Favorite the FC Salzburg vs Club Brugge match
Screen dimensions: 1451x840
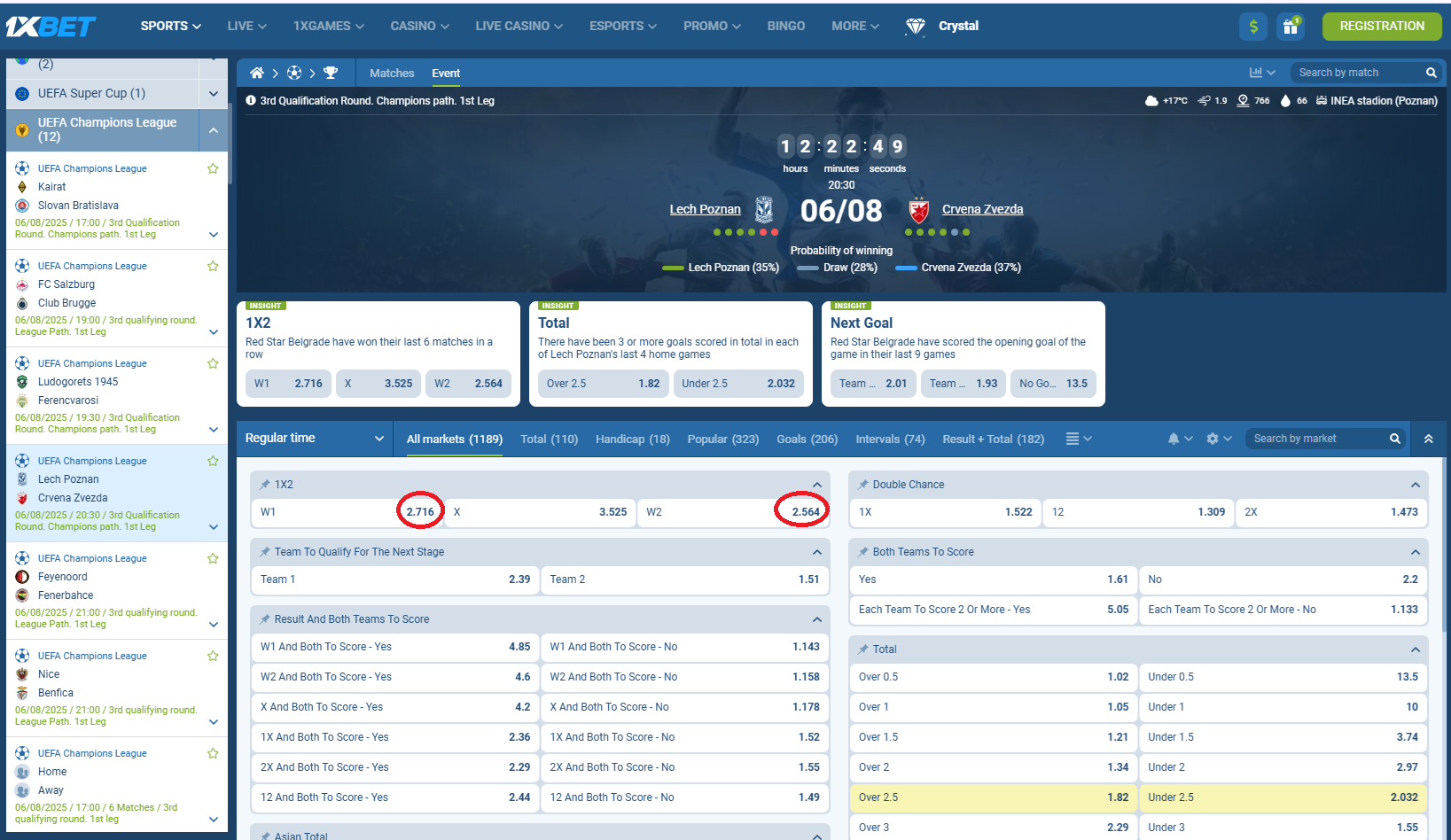click(213, 266)
